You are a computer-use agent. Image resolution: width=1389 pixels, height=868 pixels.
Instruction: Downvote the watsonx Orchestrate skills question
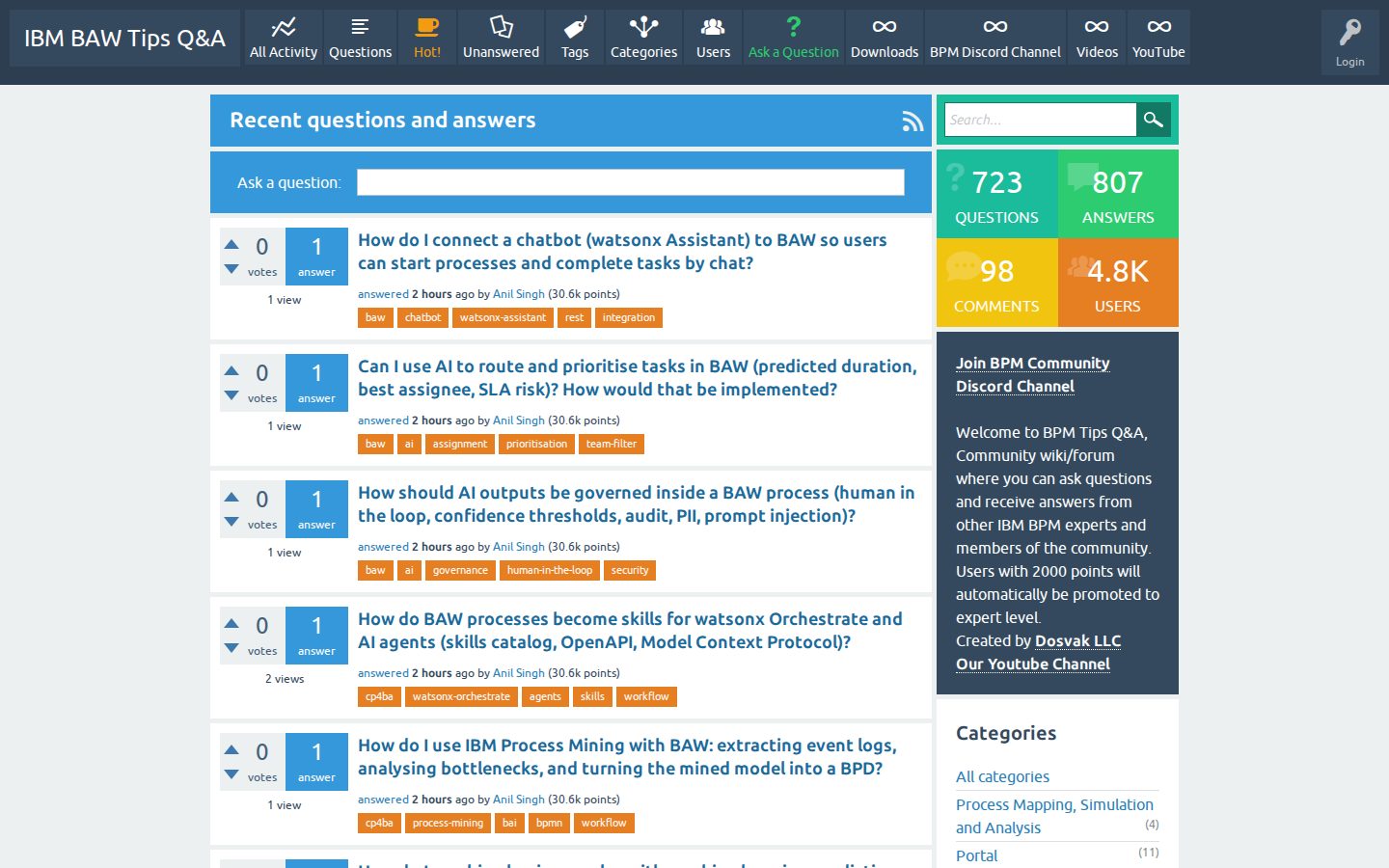point(231,648)
